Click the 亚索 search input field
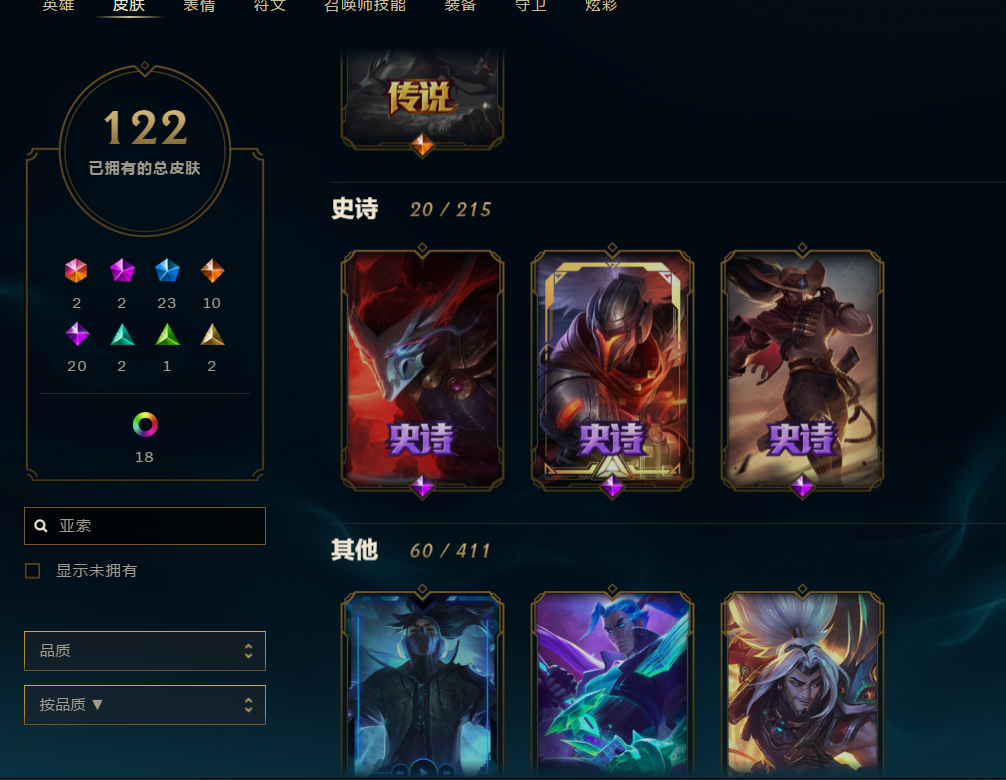This screenshot has width=1006, height=780. (145, 526)
